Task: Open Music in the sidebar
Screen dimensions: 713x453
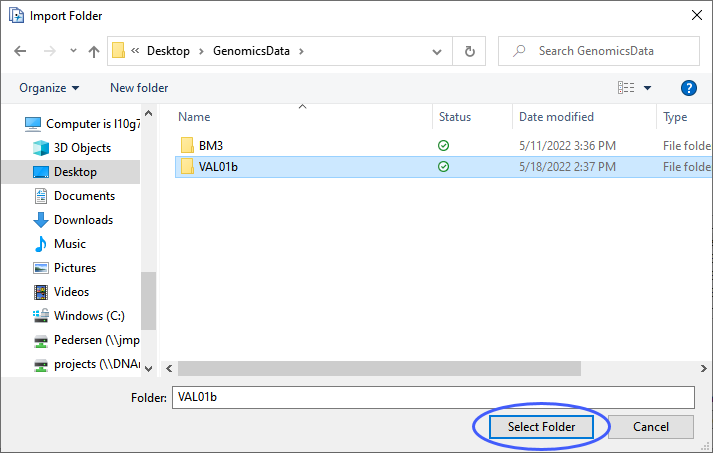Action: click(60, 244)
